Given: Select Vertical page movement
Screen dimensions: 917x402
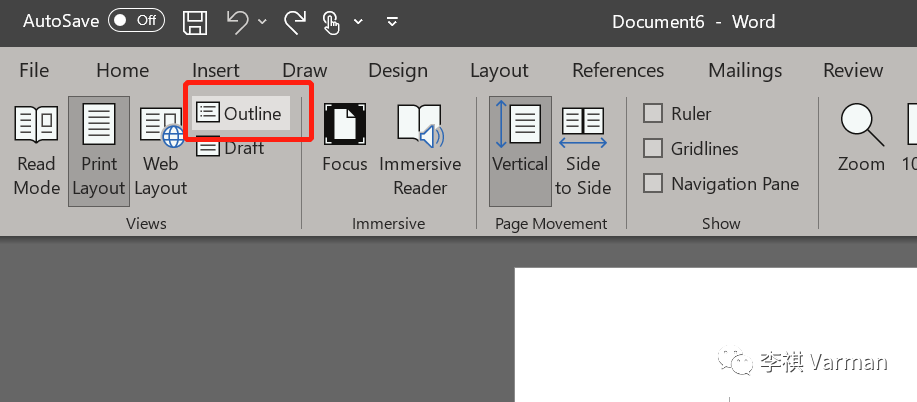Looking at the screenshot, I should point(520,140).
